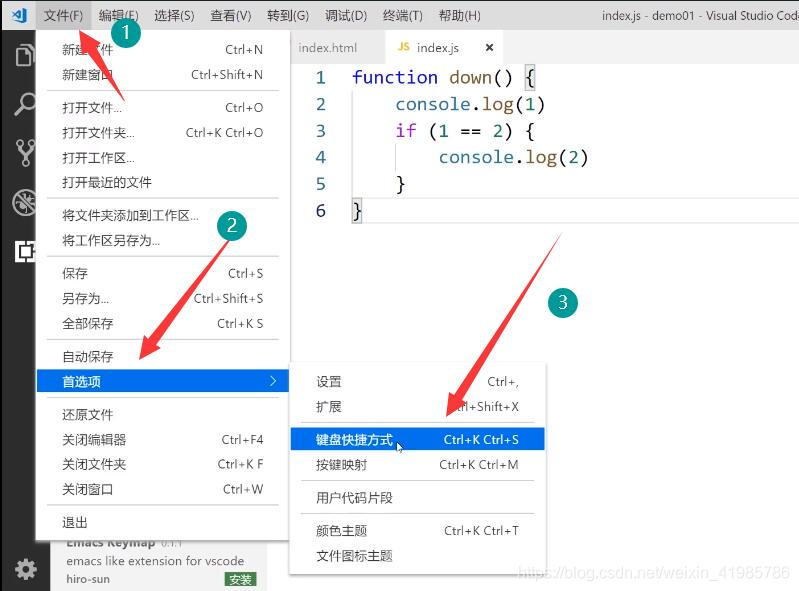Open the 选择(S) menu
Screen dimensions: 799x591
coord(174,16)
